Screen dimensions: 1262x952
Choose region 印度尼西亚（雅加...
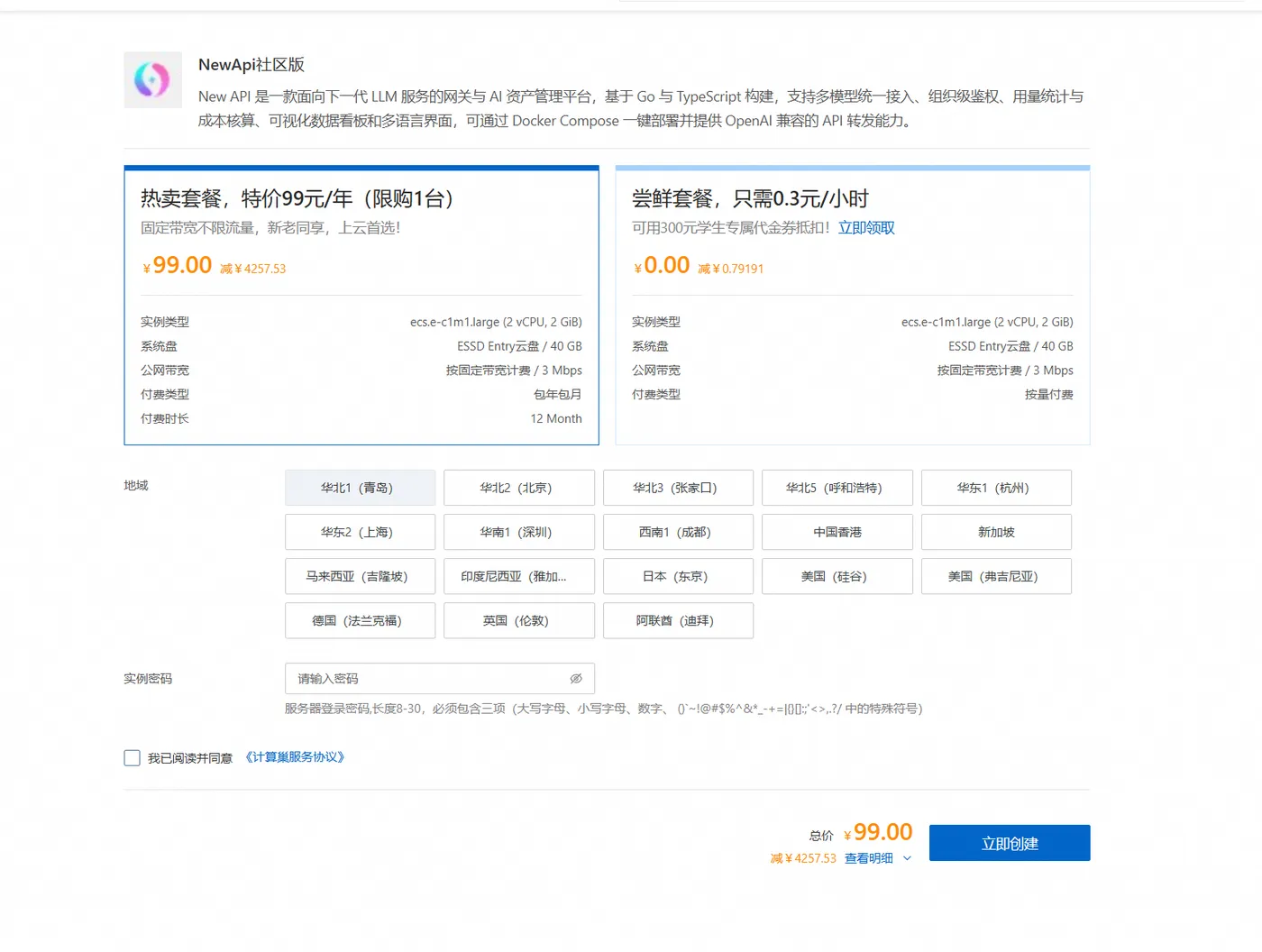coord(519,576)
